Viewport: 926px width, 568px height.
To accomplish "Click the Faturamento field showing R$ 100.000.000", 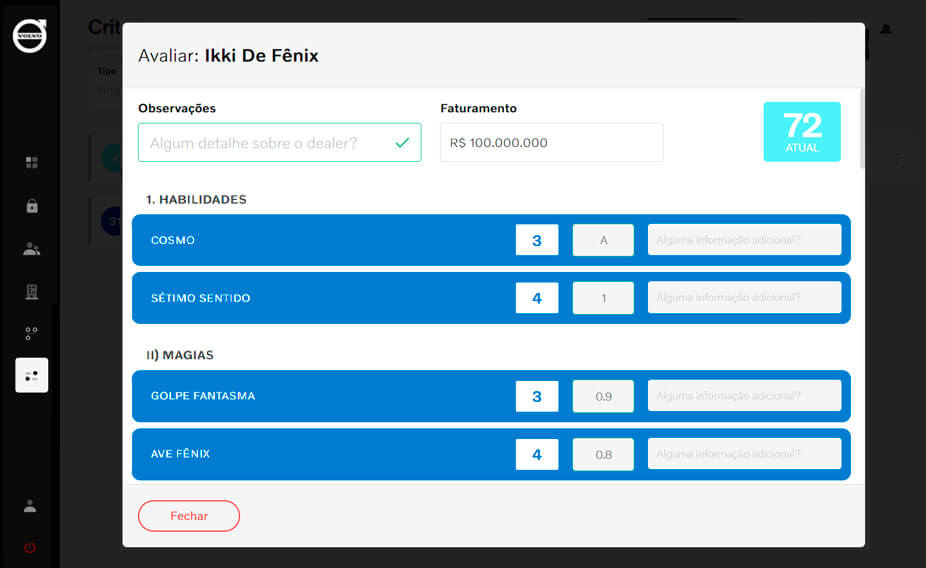I will [551, 143].
